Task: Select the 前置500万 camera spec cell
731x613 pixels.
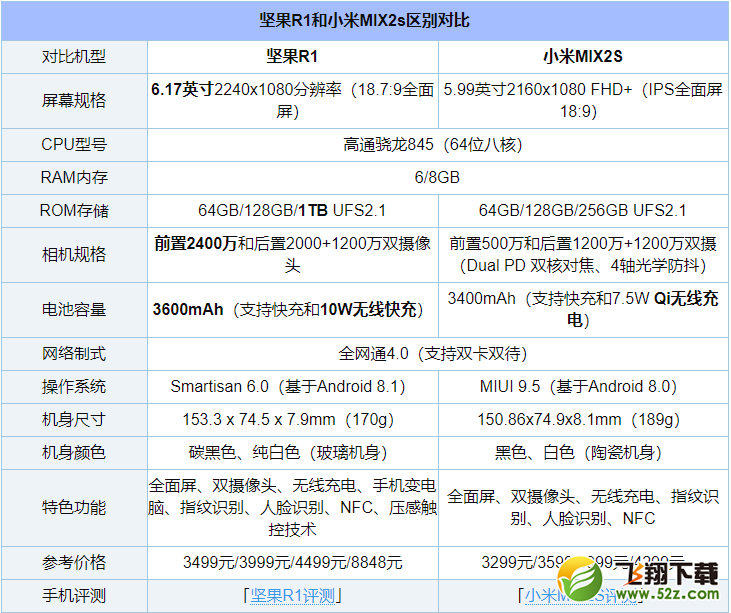Action: click(x=583, y=255)
